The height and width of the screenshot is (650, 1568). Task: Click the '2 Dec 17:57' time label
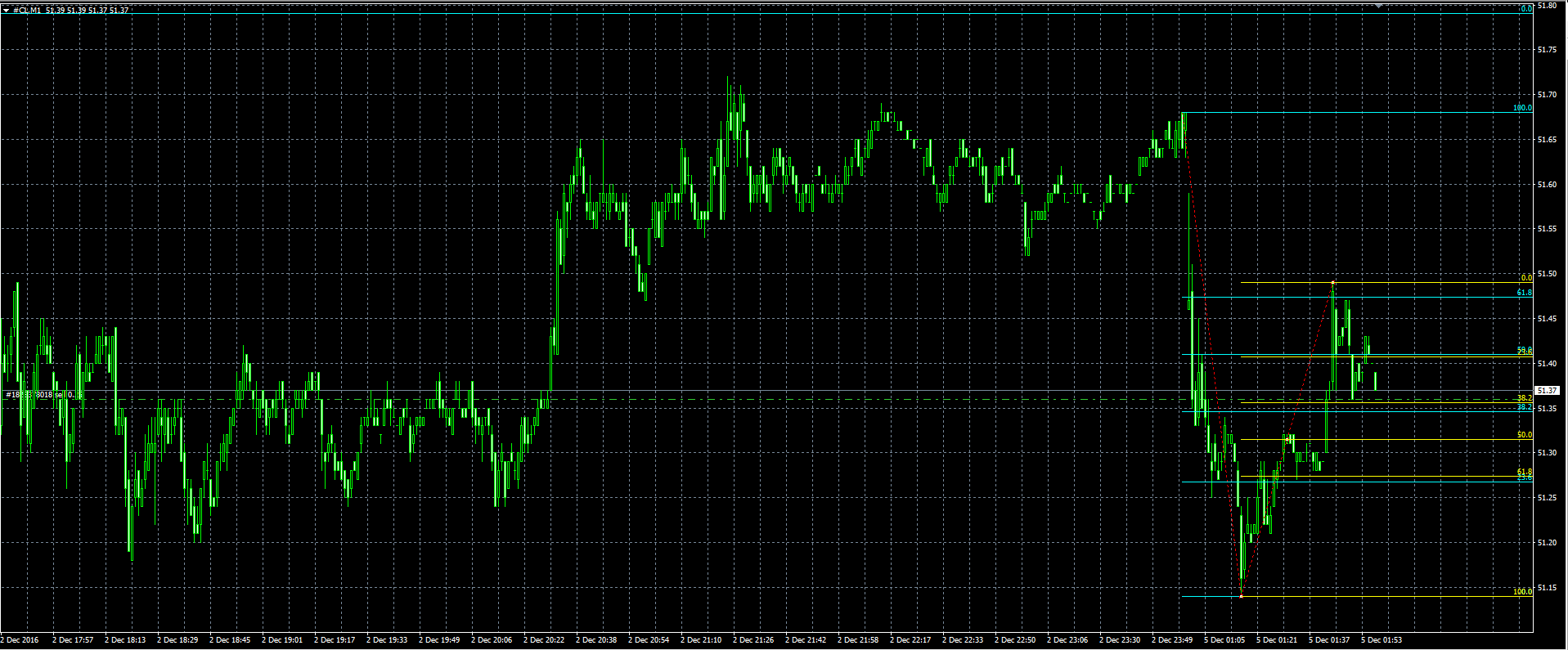click(x=73, y=640)
